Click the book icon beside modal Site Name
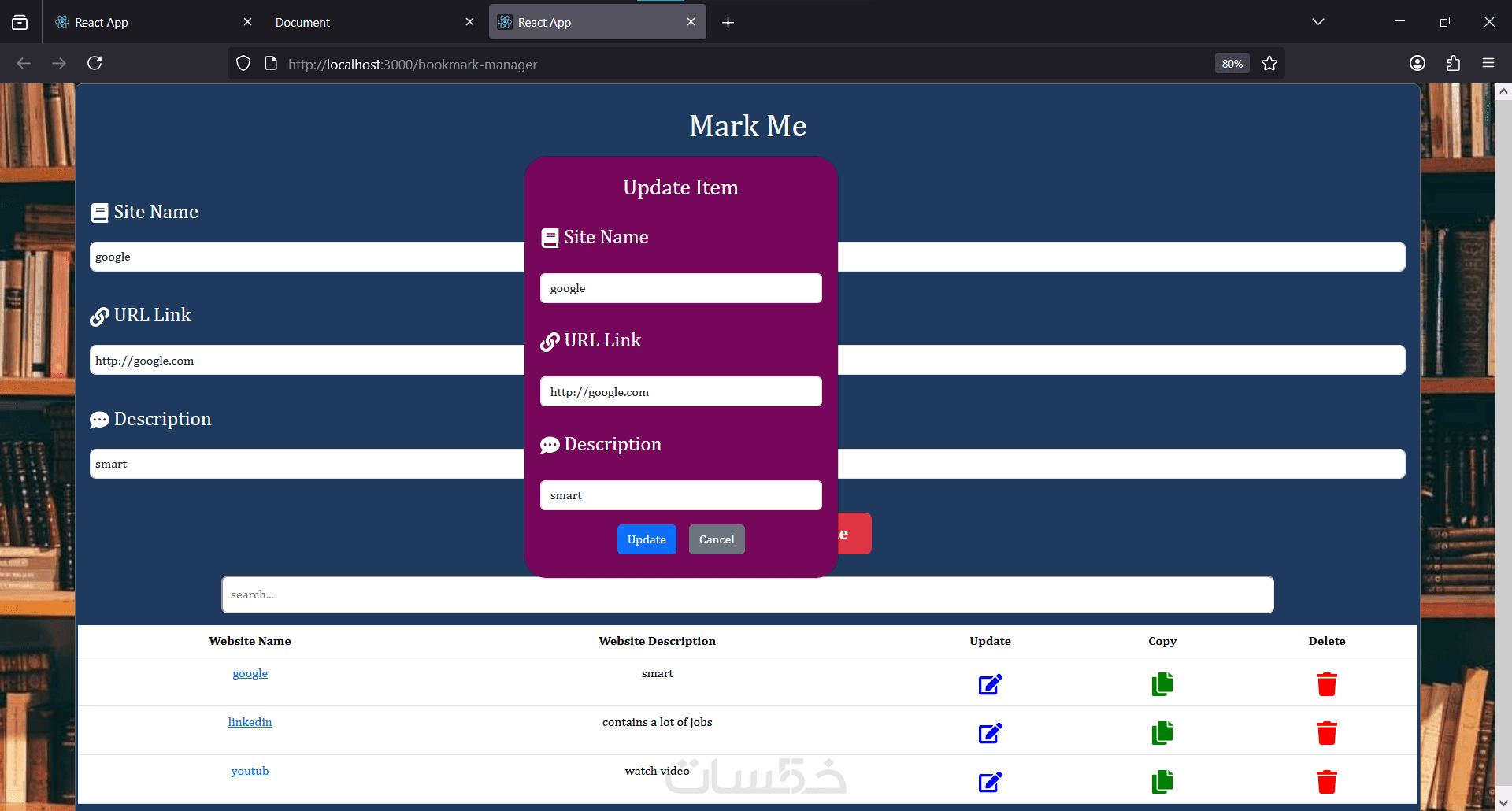 (x=550, y=238)
